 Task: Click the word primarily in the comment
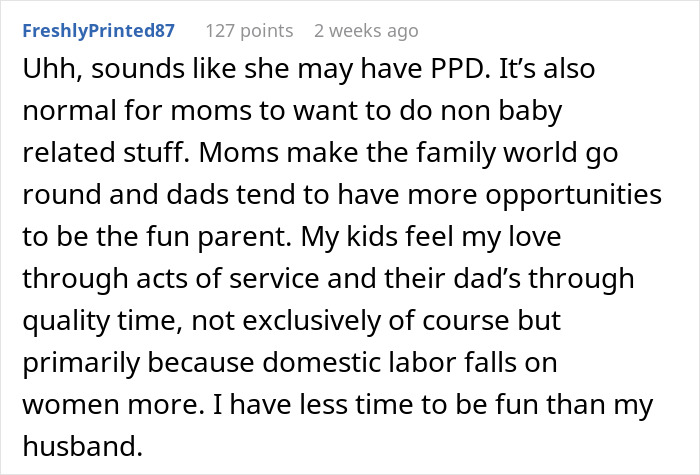coord(81,362)
